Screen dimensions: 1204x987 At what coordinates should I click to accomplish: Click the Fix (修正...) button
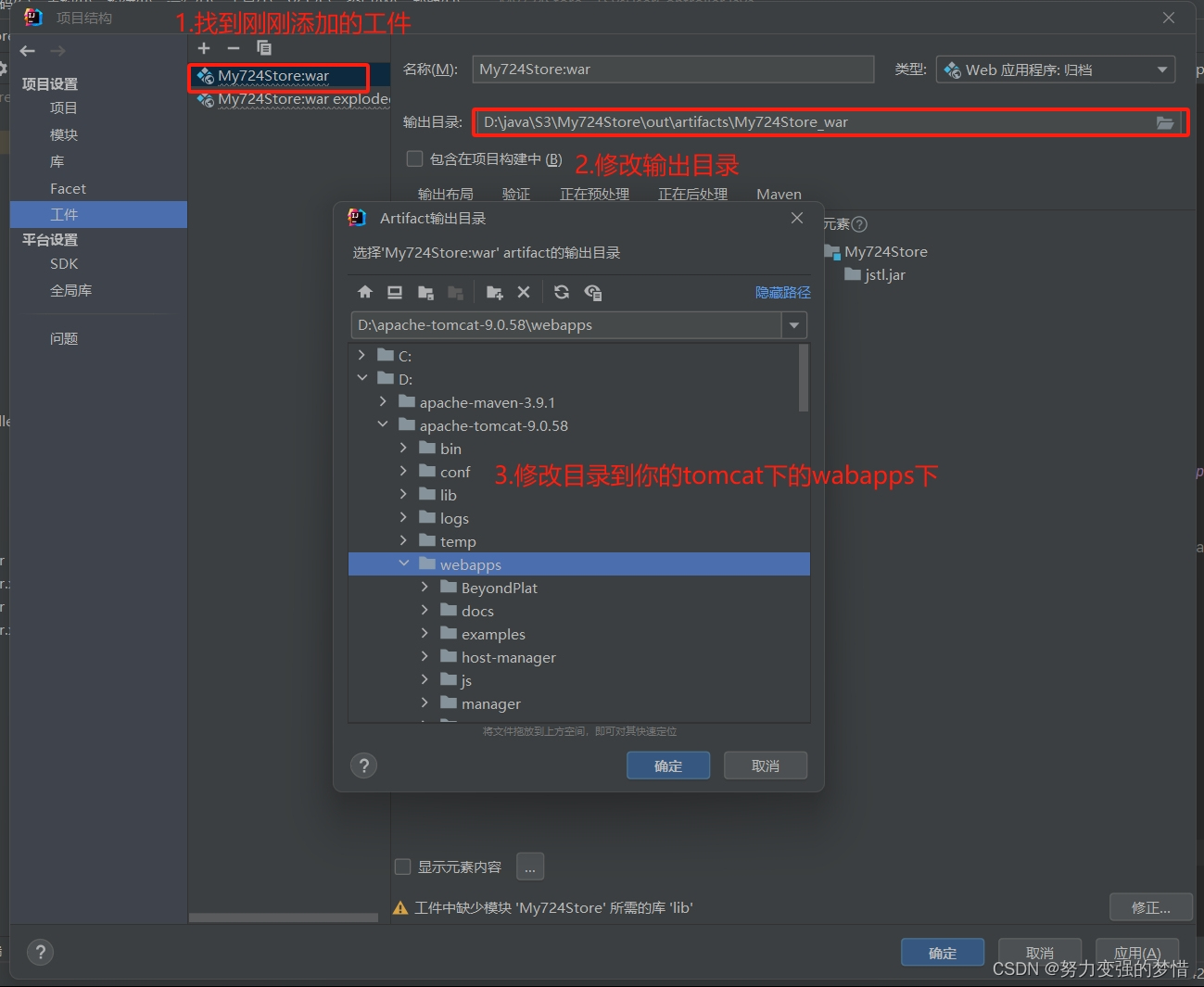(1150, 907)
